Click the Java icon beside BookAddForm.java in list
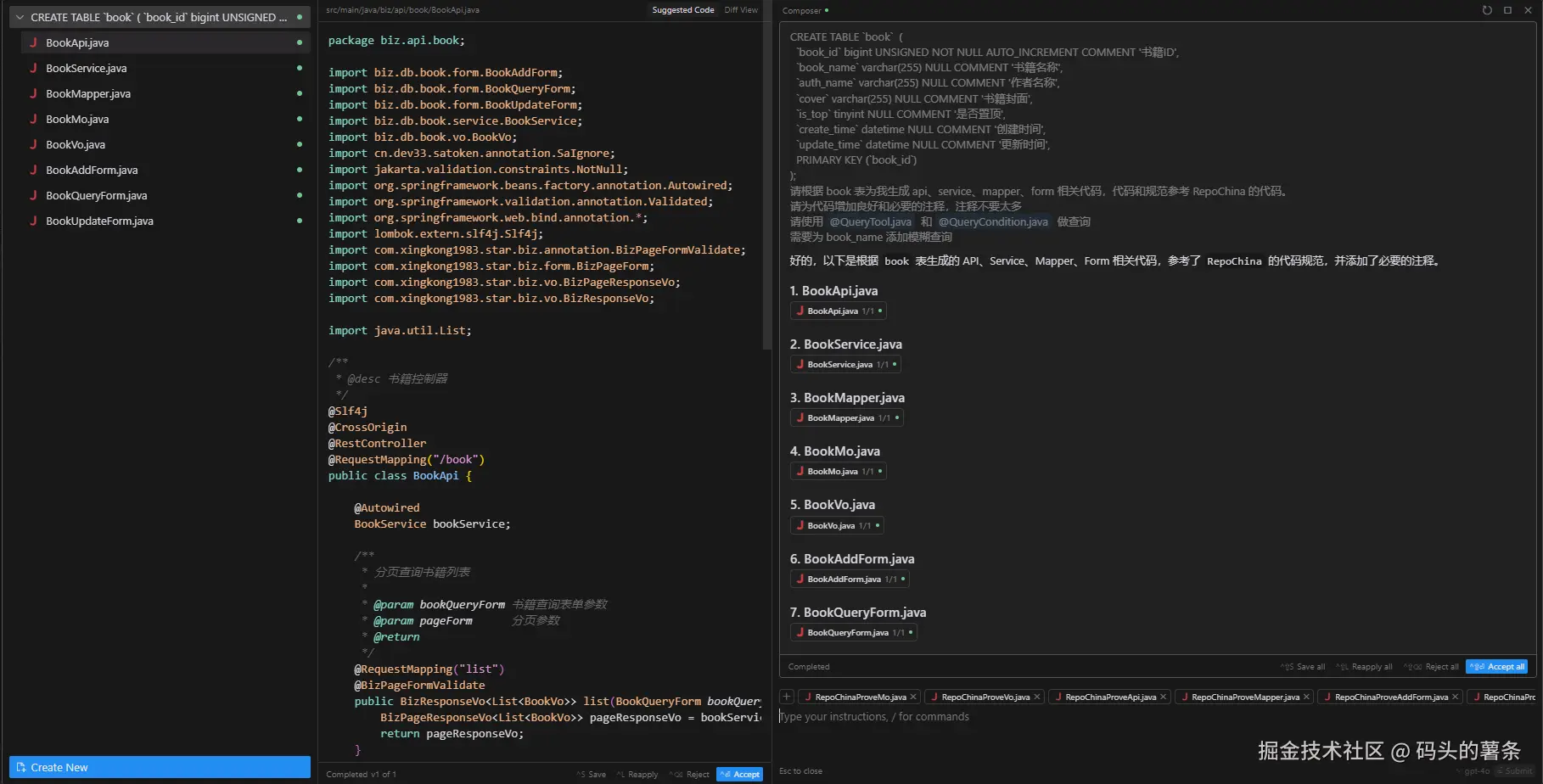The image size is (1543, 784). tap(33, 170)
